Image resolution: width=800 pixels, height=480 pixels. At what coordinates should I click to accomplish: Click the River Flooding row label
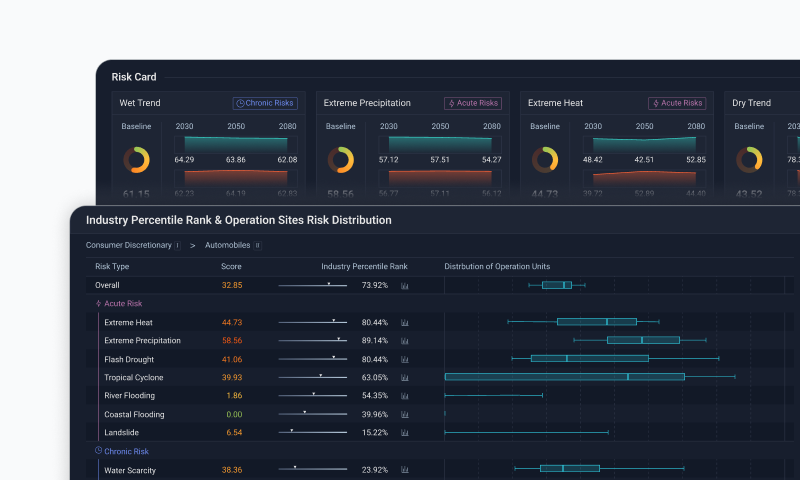pyautogui.click(x=130, y=395)
